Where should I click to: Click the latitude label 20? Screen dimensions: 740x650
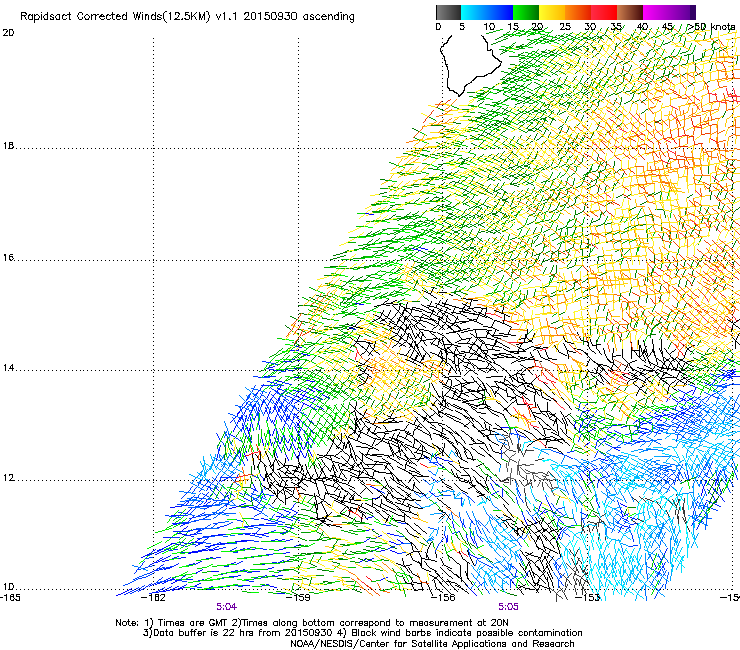[8, 33]
